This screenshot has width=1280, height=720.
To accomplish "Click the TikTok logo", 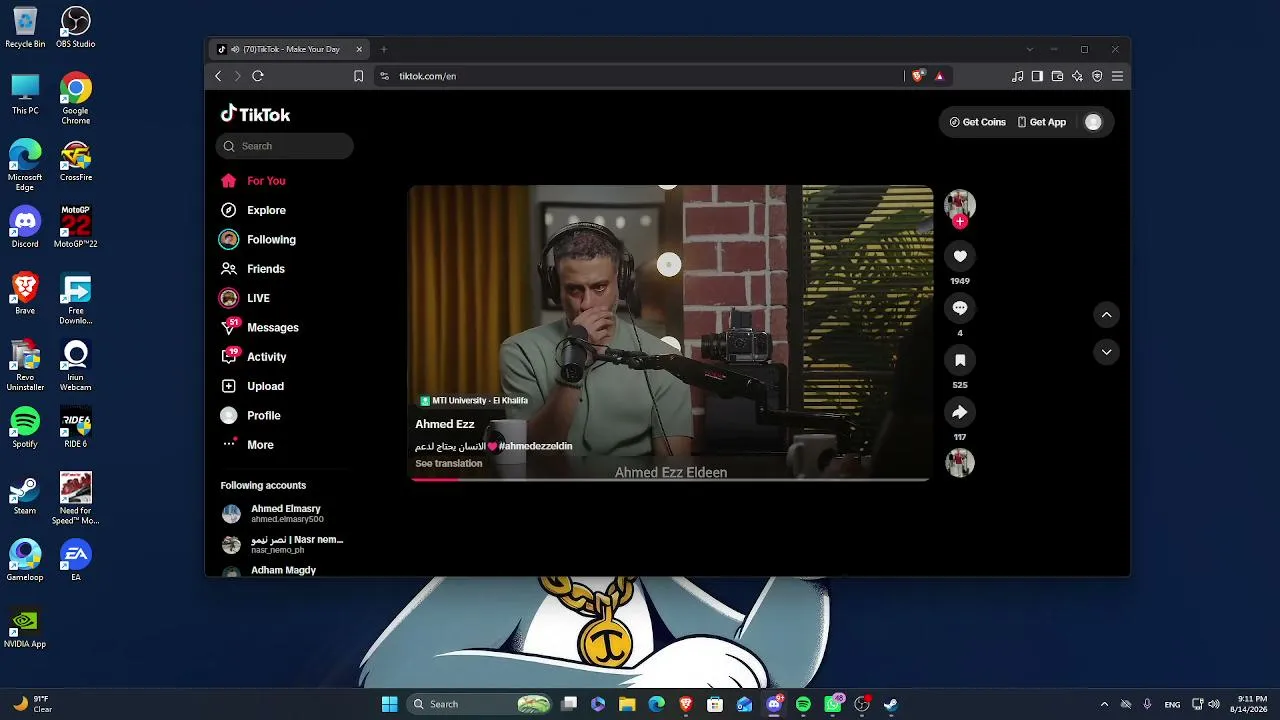I will [x=255, y=114].
